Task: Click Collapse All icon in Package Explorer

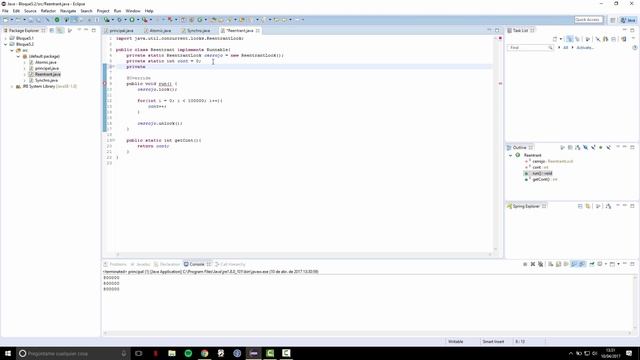Action: point(52,31)
